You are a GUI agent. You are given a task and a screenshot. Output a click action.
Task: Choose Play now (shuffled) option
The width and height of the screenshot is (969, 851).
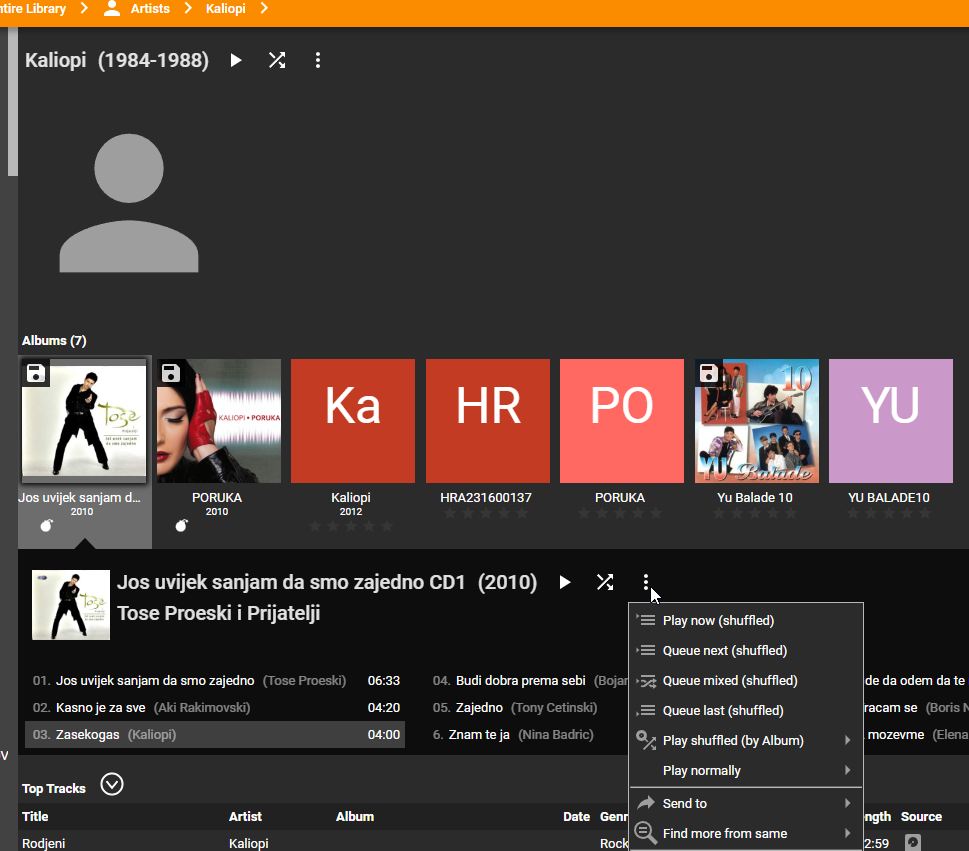718,621
